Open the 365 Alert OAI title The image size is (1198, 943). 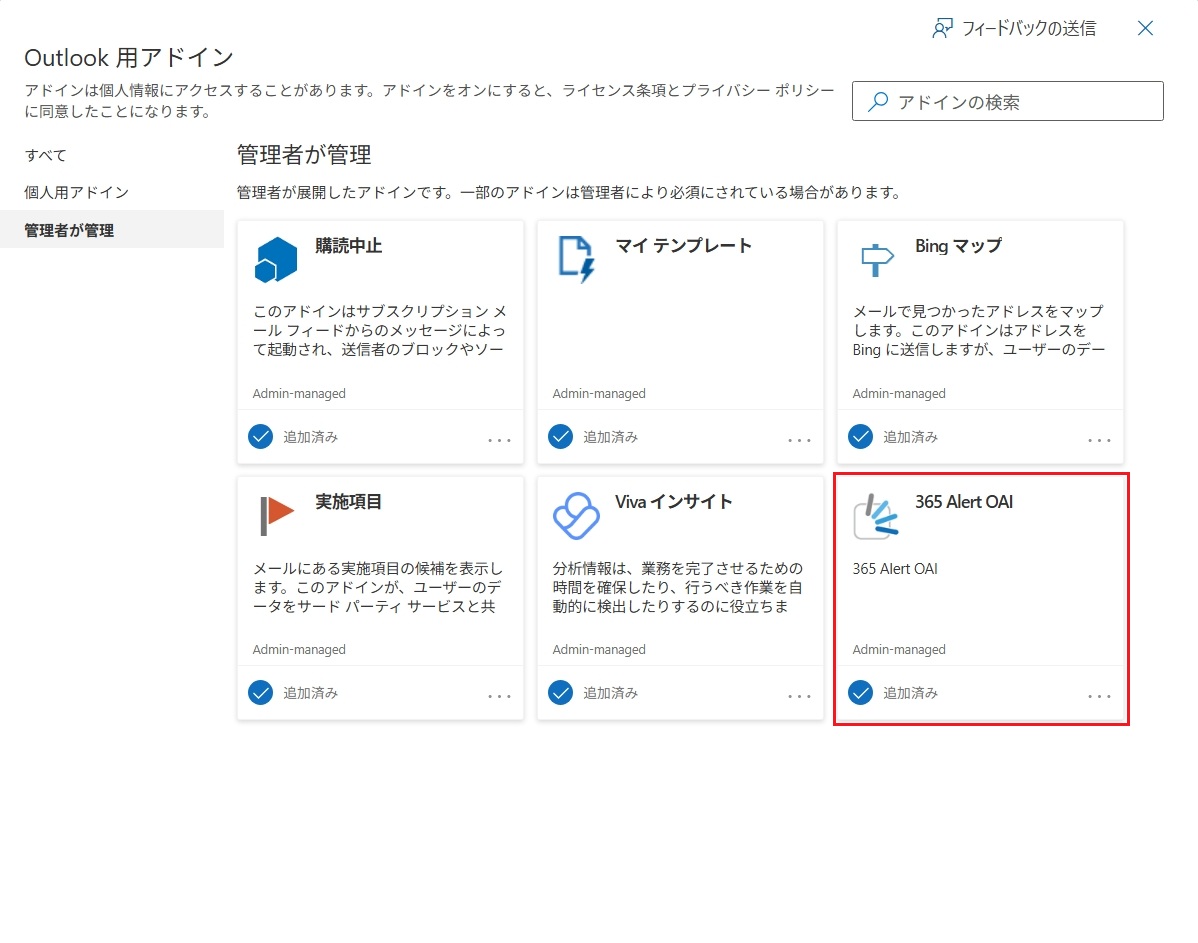pyautogui.click(x=964, y=502)
